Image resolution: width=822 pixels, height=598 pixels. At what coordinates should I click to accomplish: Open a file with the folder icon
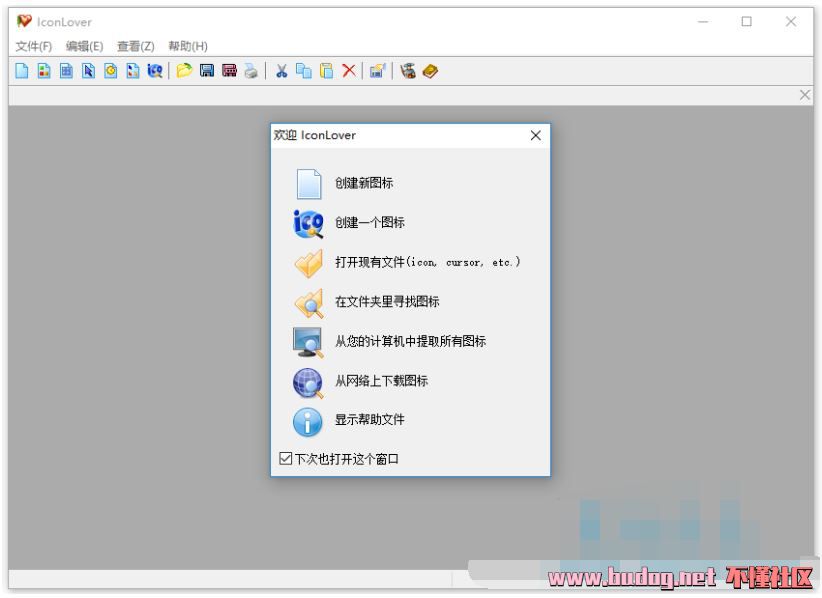click(x=184, y=70)
